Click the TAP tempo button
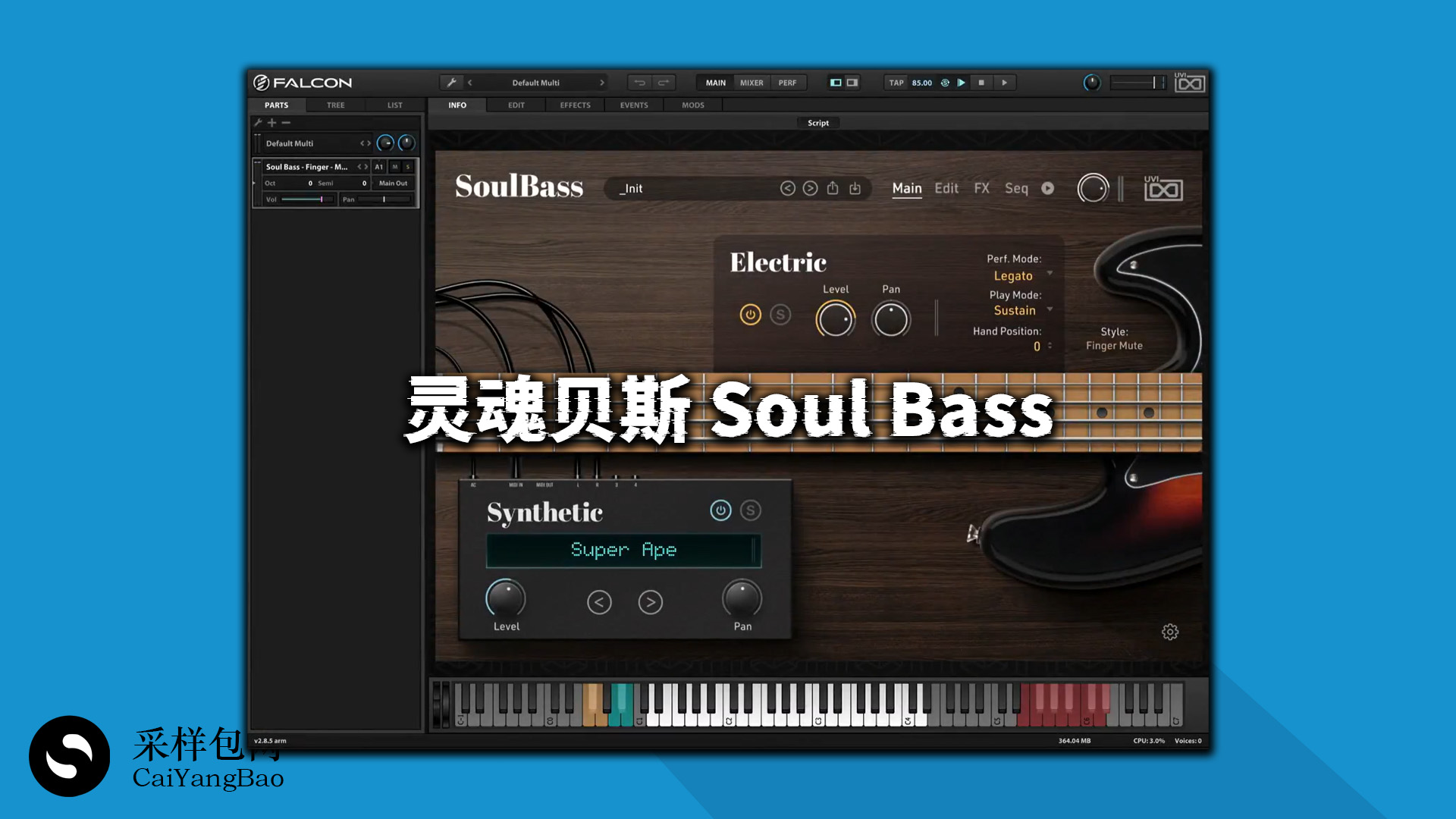The image size is (1456, 819). click(x=896, y=82)
